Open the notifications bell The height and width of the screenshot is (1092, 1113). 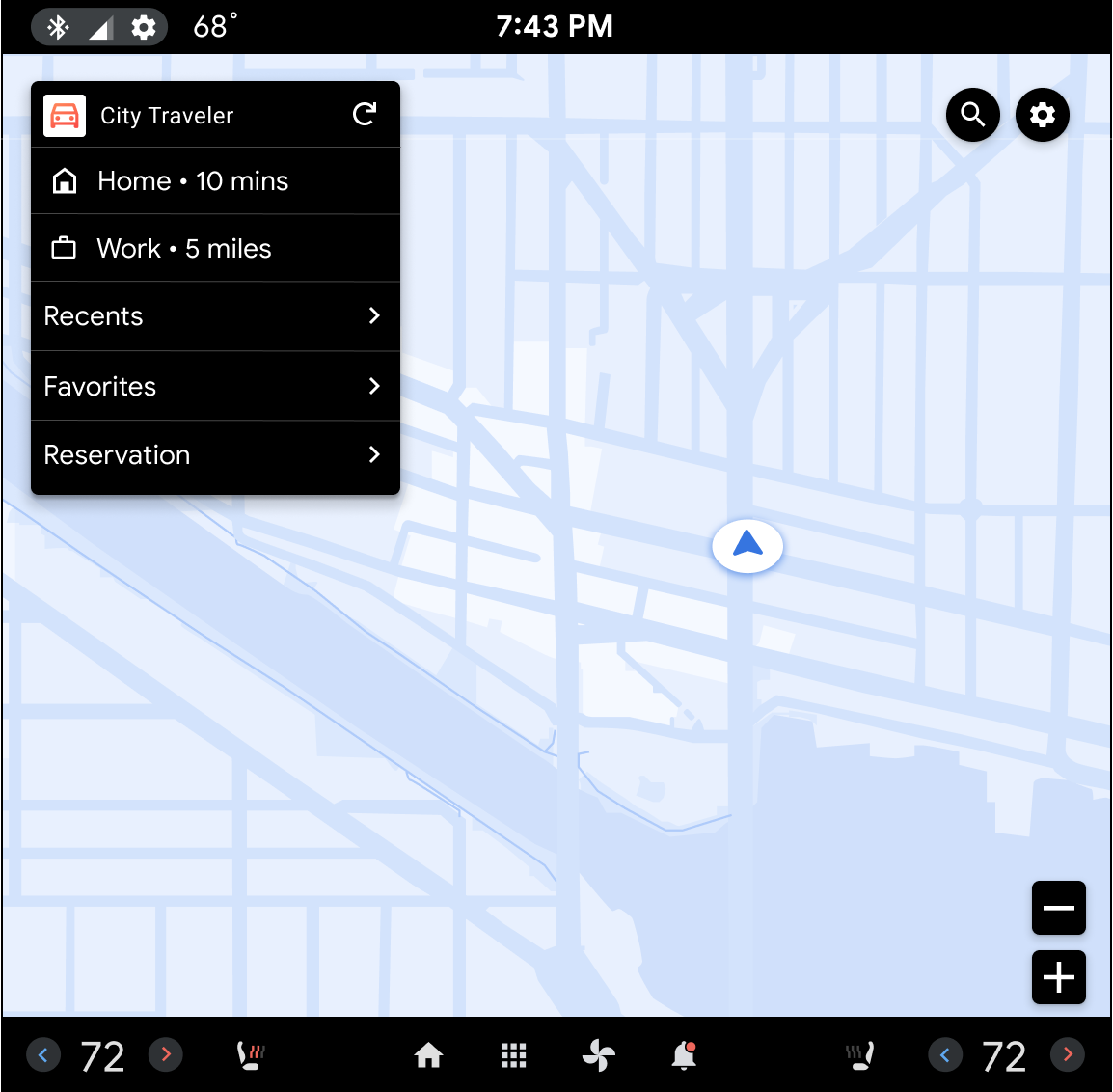click(683, 1055)
